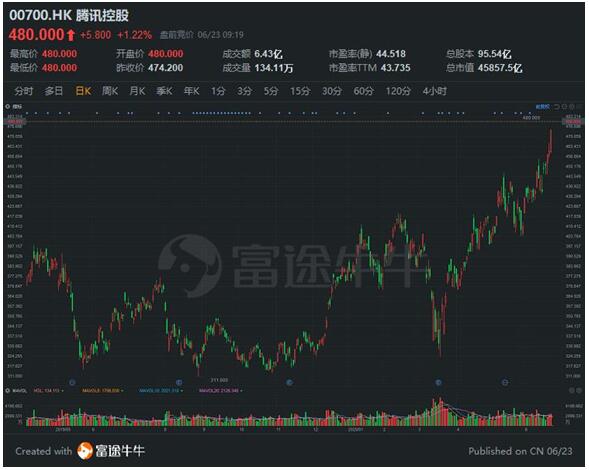589x470 pixels.
Task: Click the rightmost circular event marker under chart
Action: pos(505,382)
